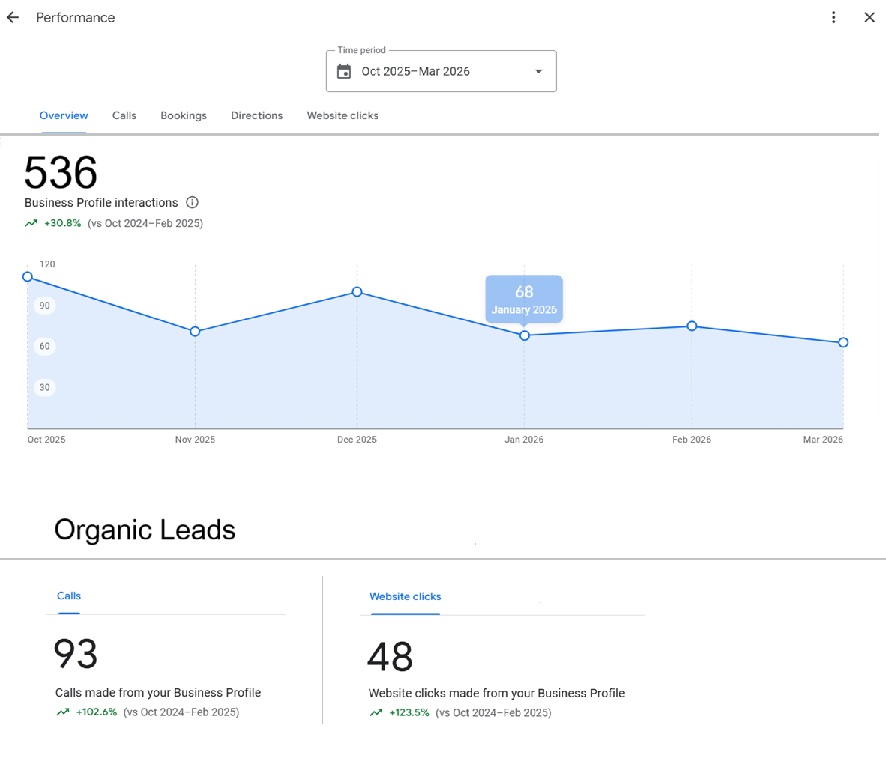This screenshot has width=886, height=757.
Task: Click the Oct 2025–Mar 2026 period field
Action: coord(415,72)
